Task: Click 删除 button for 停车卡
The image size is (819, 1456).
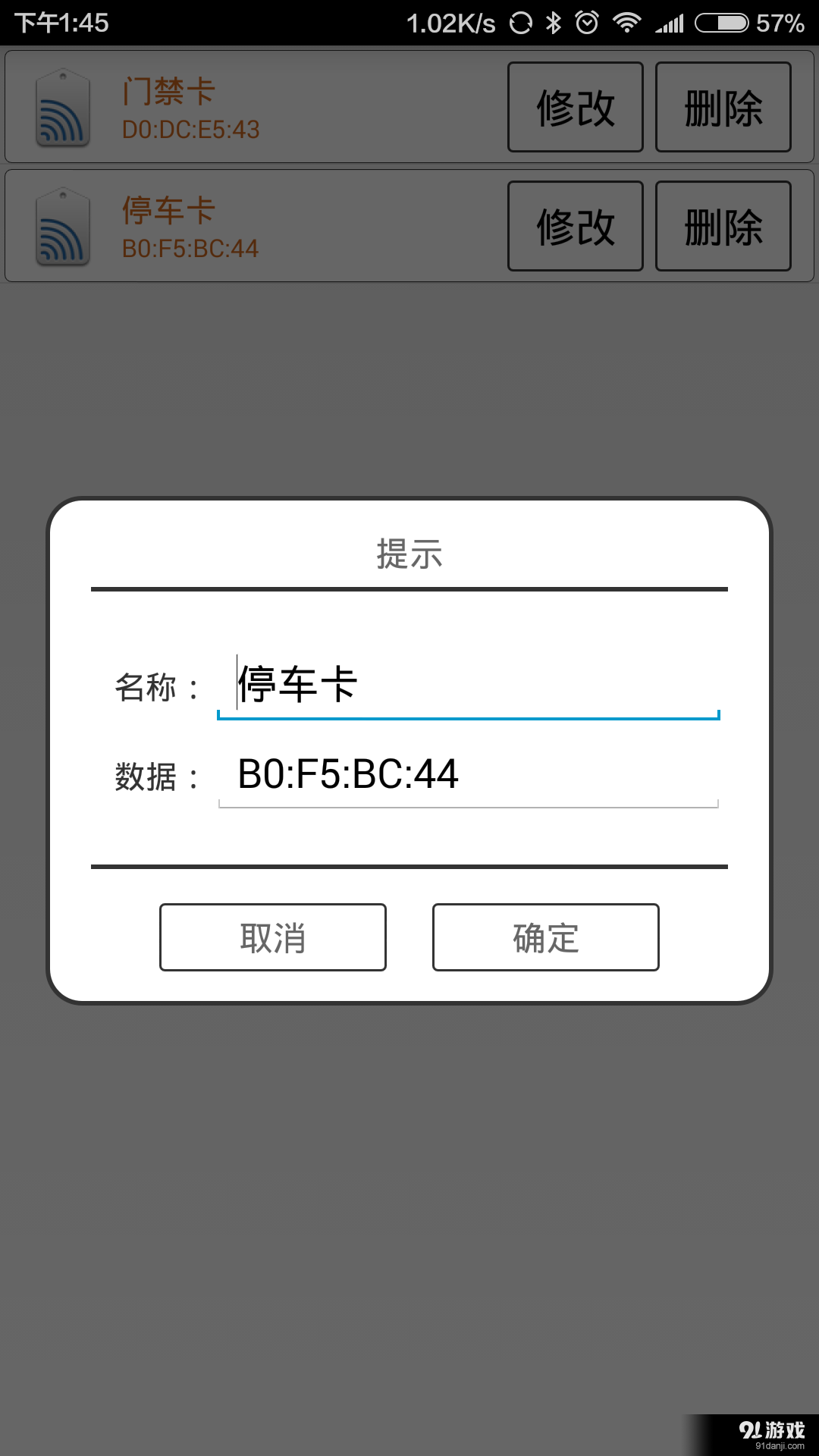Action: click(723, 226)
